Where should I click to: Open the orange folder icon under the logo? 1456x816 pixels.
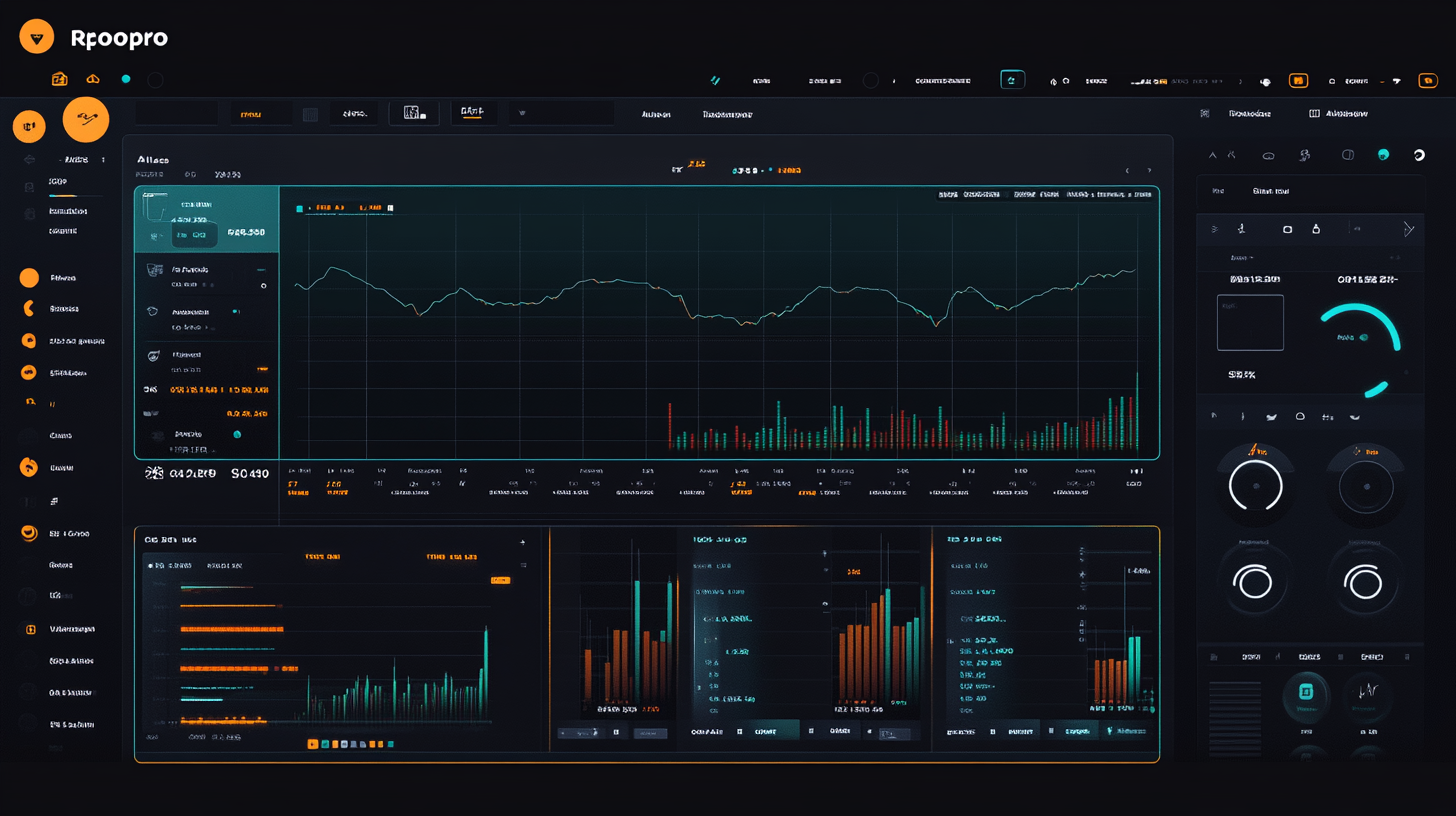(59, 79)
